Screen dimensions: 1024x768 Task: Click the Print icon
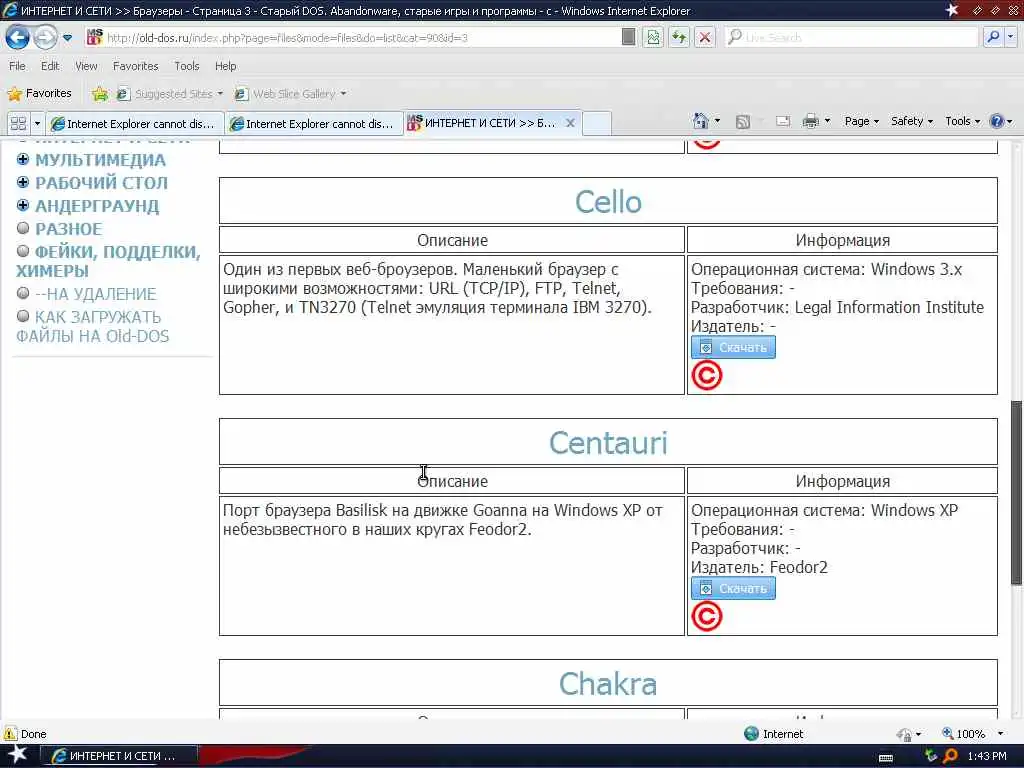point(810,121)
